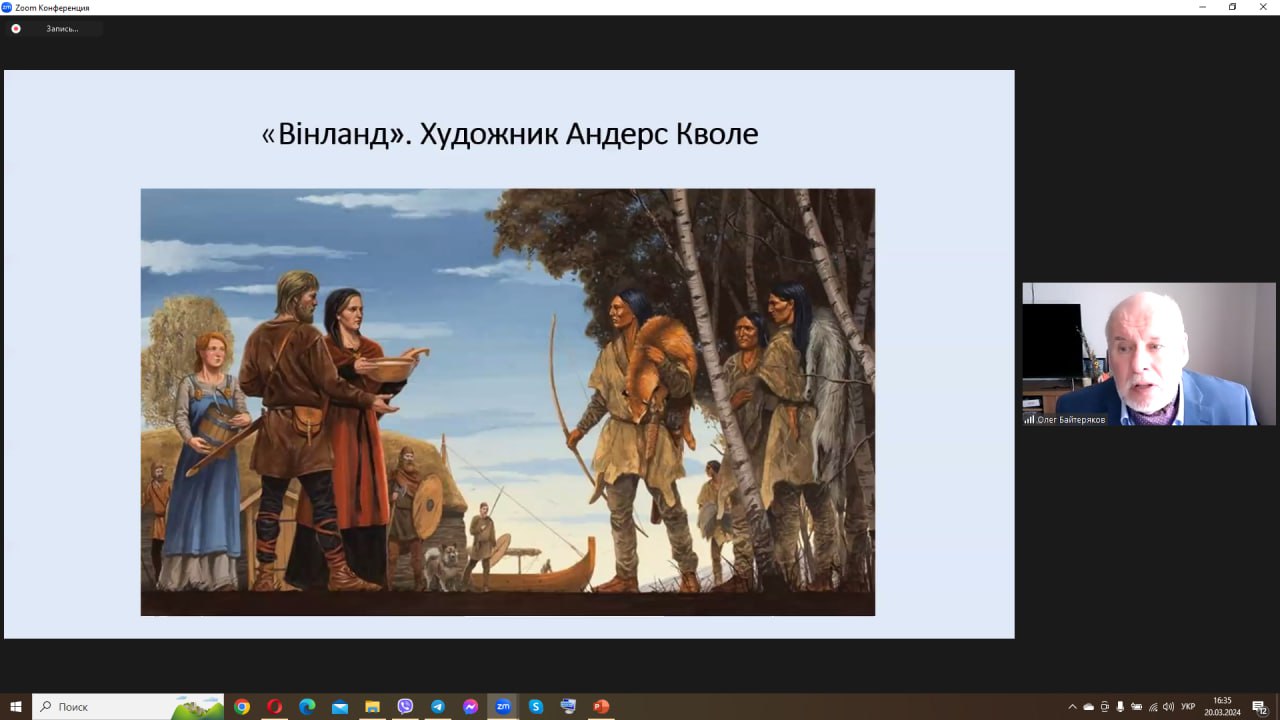
Task: Expand the hidden system tray icons
Action: (1072, 706)
